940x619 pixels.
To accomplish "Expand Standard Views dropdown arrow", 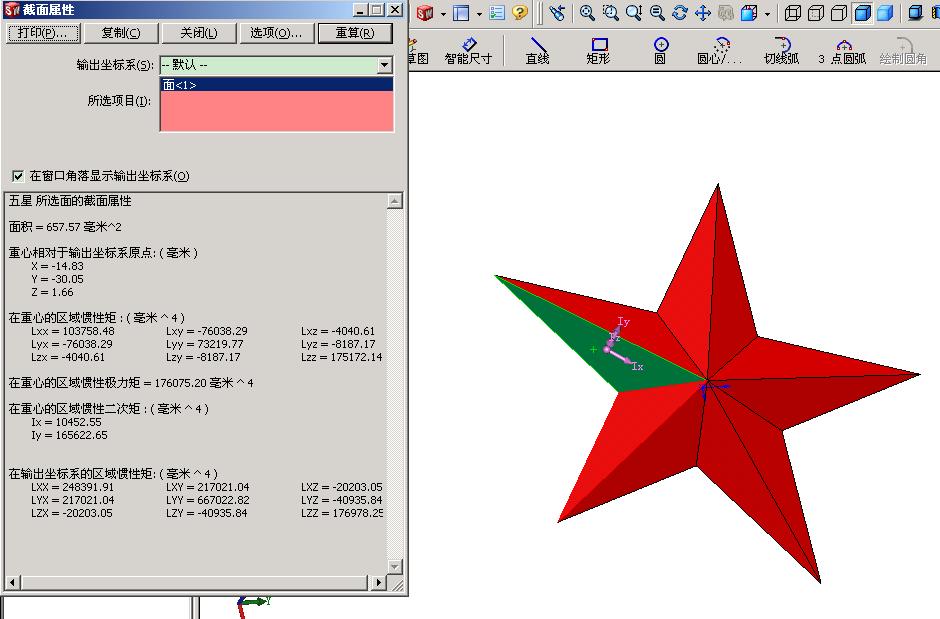I will 767,14.
